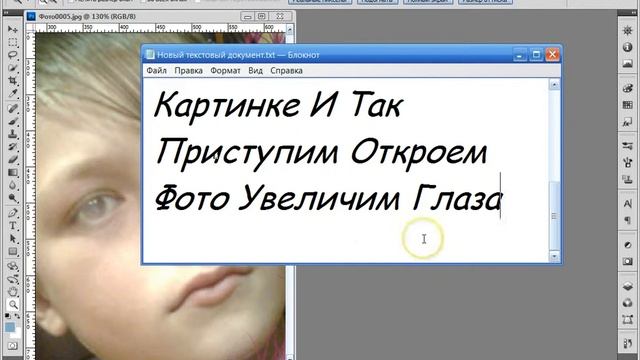Image resolution: width=640 pixels, height=360 pixels.
Task: Select the Rectangular Marquee tool
Action: click(x=13, y=42)
